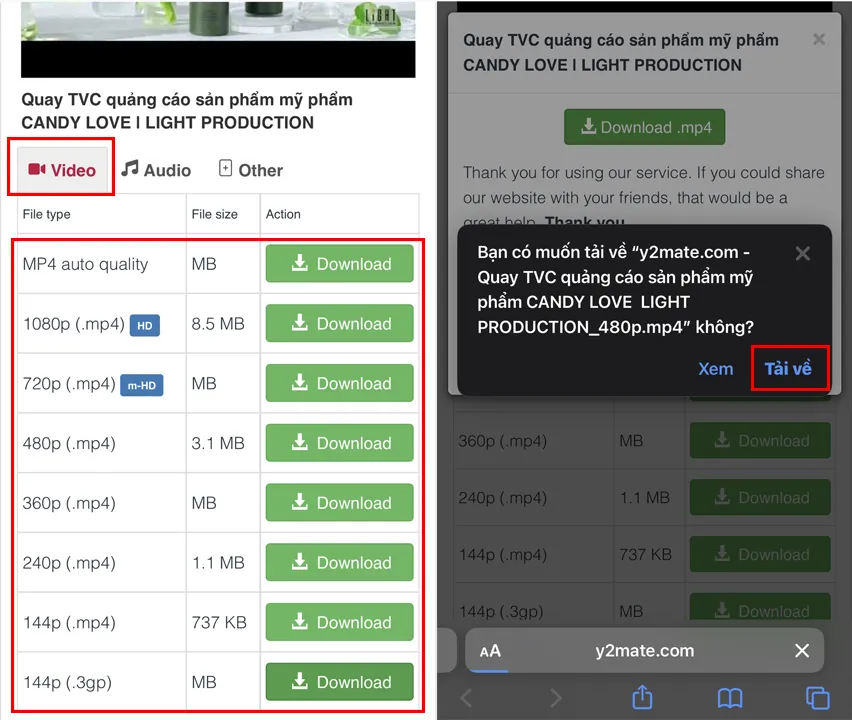Switch to the Other tab
This screenshot has width=852, height=720.
point(250,170)
